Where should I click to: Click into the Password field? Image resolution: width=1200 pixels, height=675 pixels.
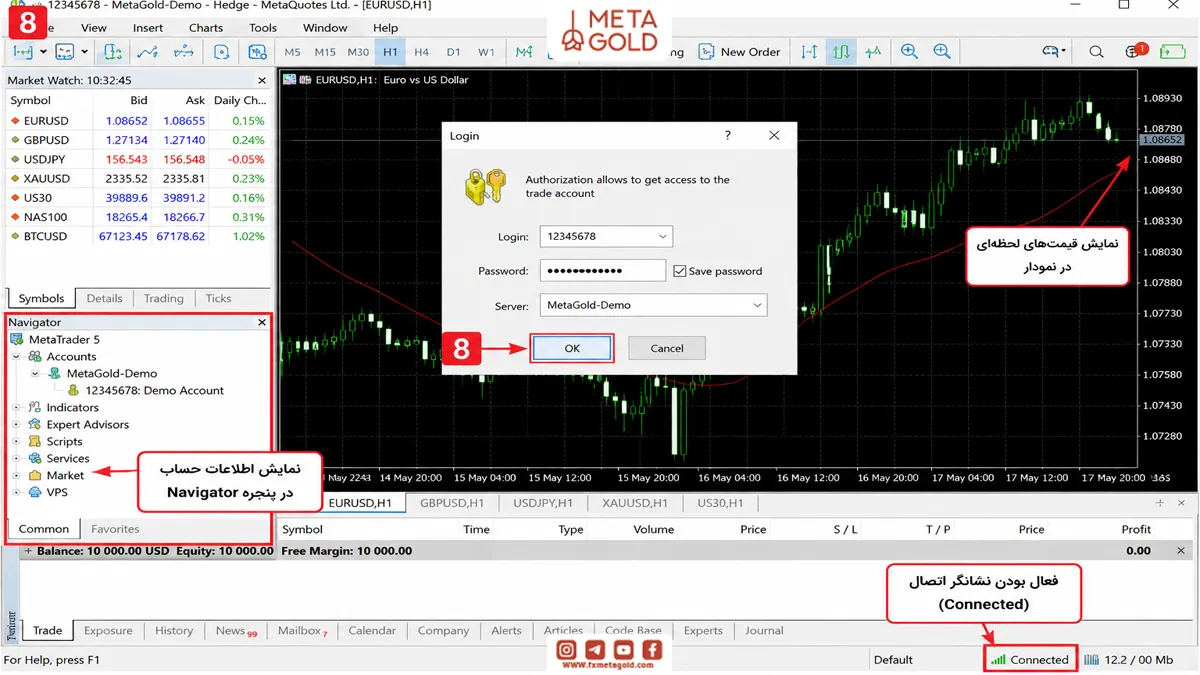[x=603, y=271]
